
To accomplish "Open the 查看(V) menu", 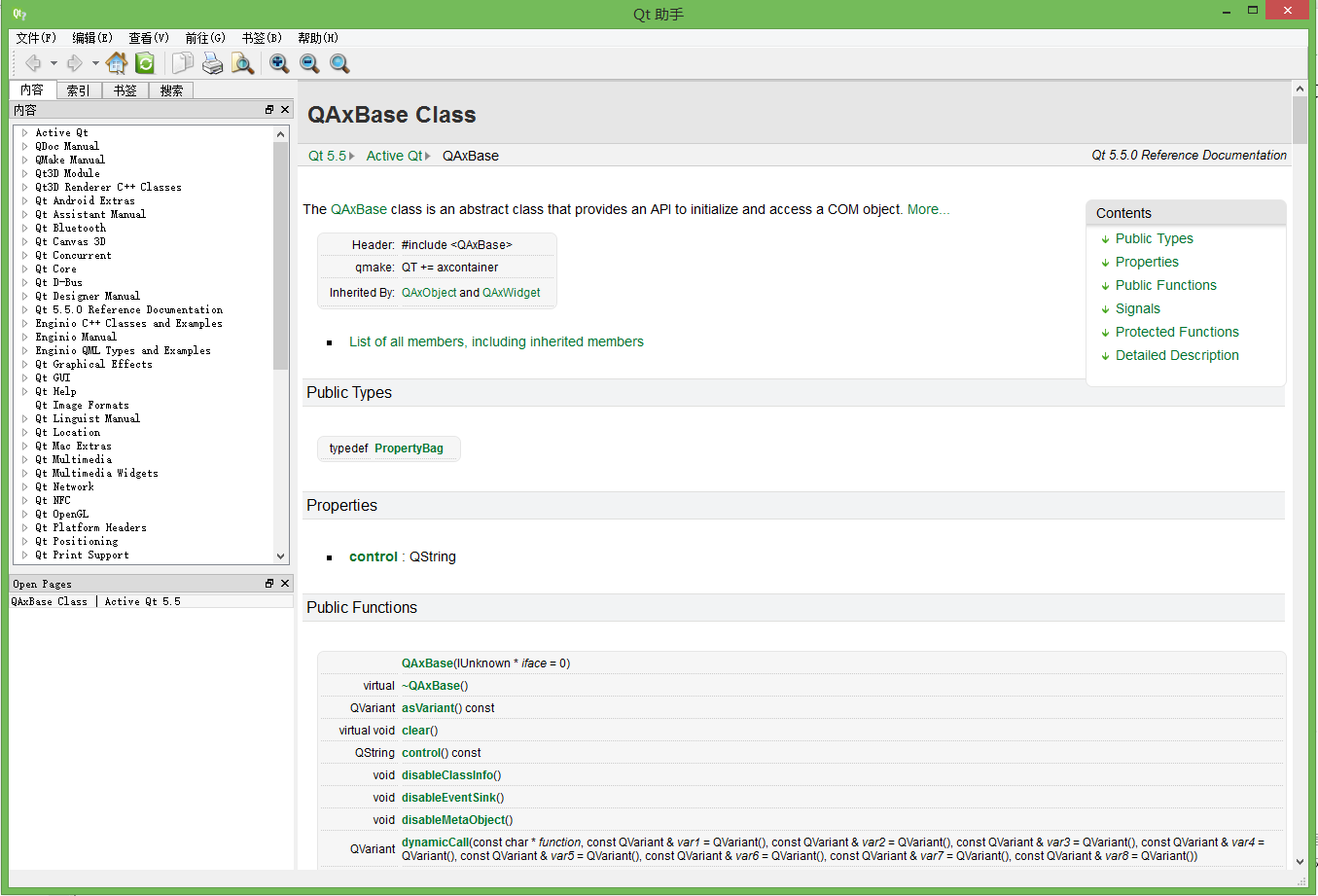I will point(149,38).
